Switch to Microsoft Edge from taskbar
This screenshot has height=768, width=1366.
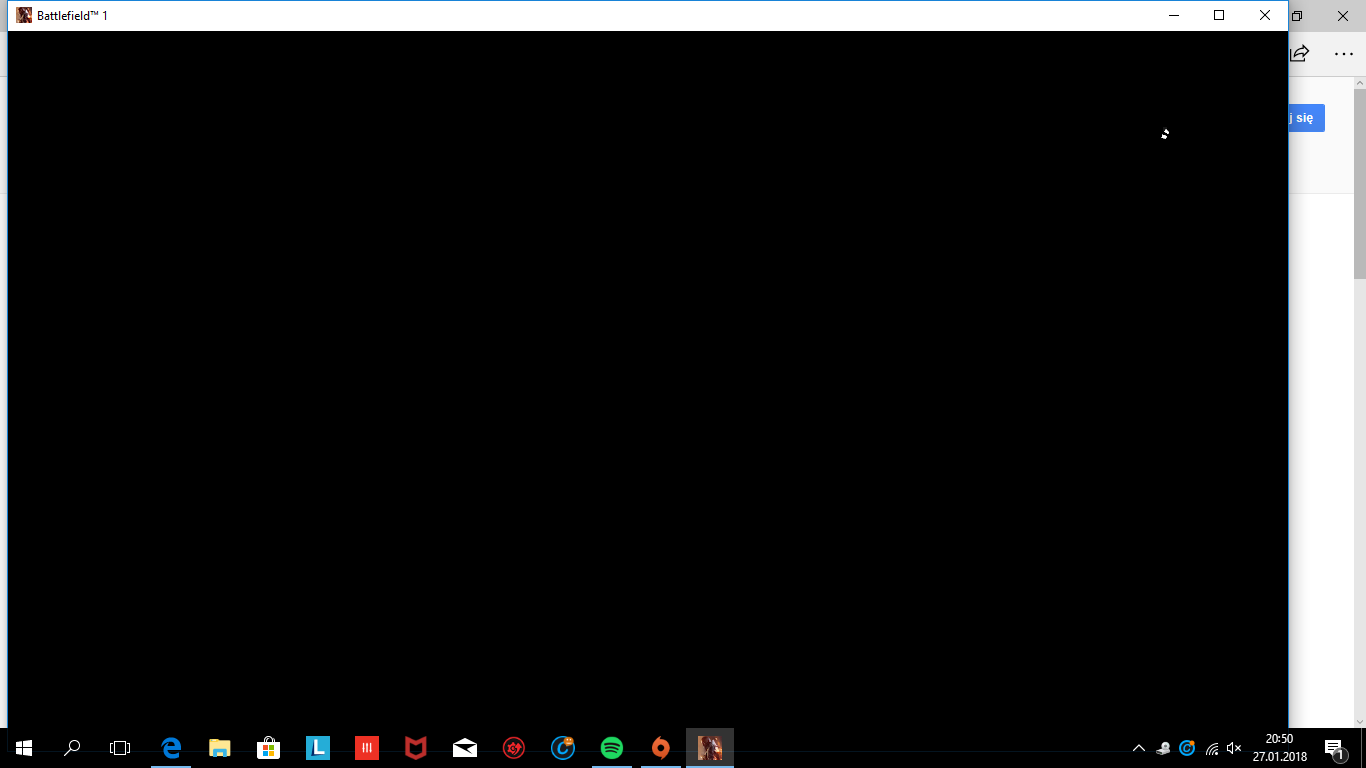tap(171, 747)
